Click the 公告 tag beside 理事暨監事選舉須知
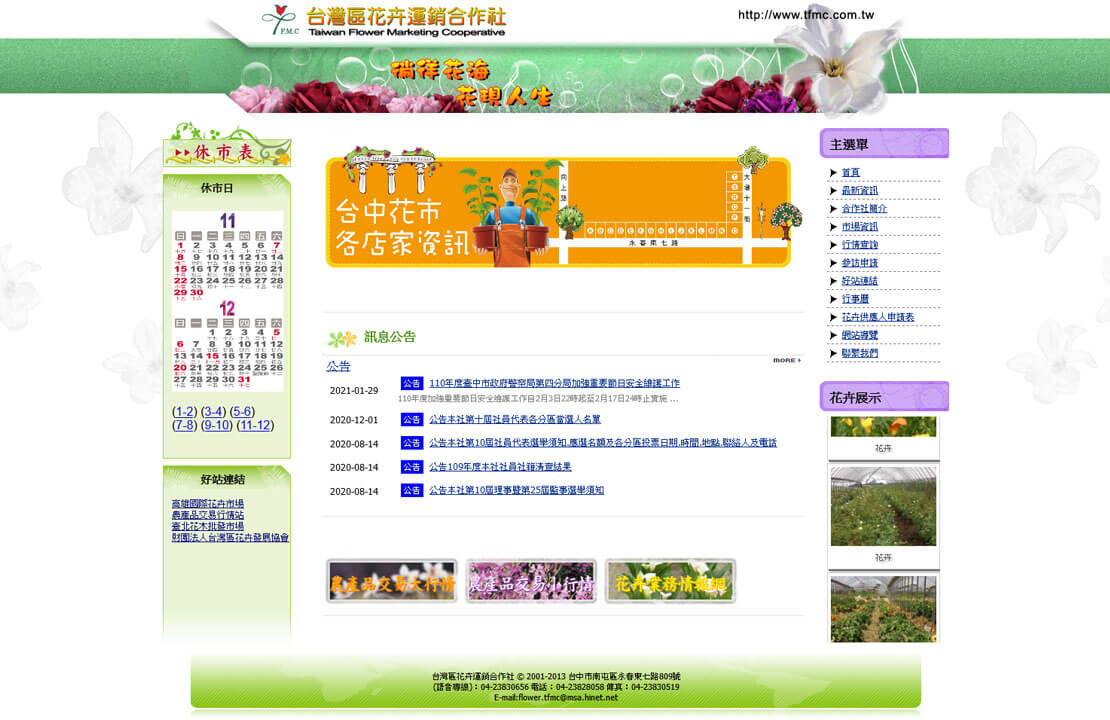 click(x=411, y=490)
